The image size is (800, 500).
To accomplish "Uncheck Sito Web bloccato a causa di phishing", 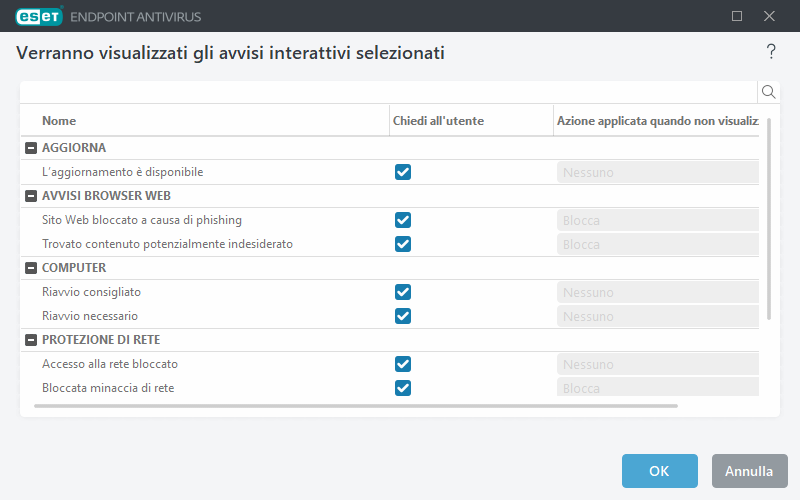I will point(403,220).
